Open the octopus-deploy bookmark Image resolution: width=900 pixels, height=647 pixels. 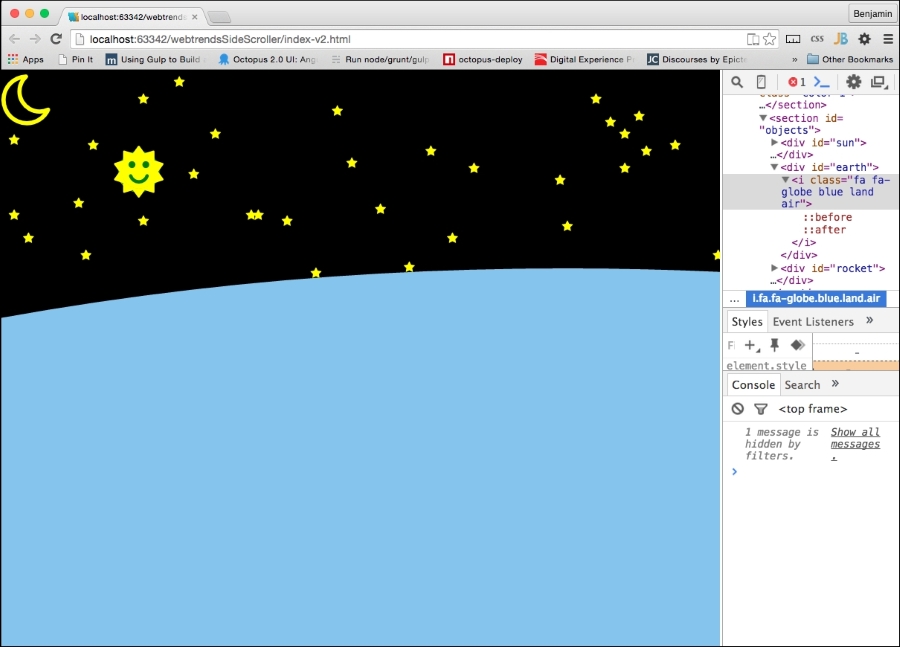pos(483,59)
